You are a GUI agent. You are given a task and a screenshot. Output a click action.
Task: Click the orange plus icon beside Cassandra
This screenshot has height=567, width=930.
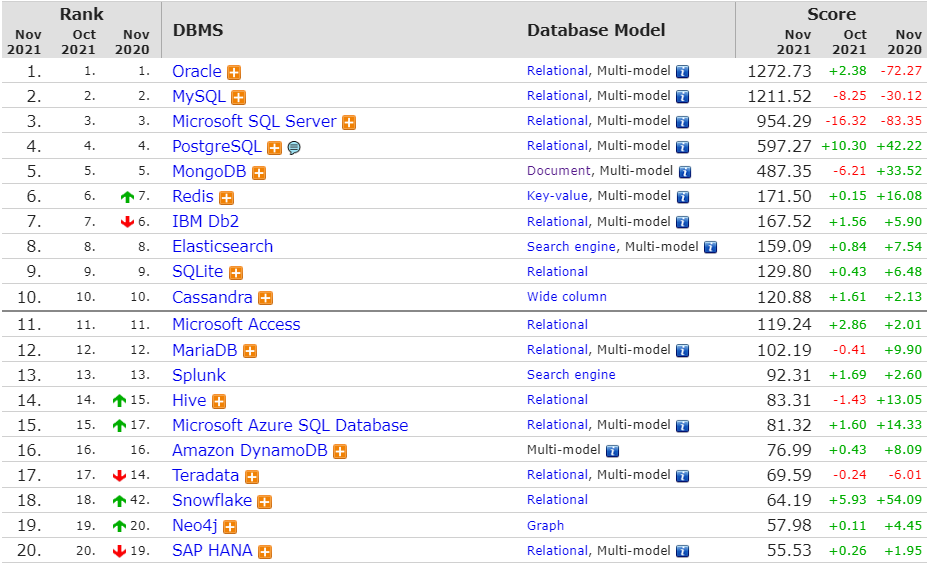point(265,298)
